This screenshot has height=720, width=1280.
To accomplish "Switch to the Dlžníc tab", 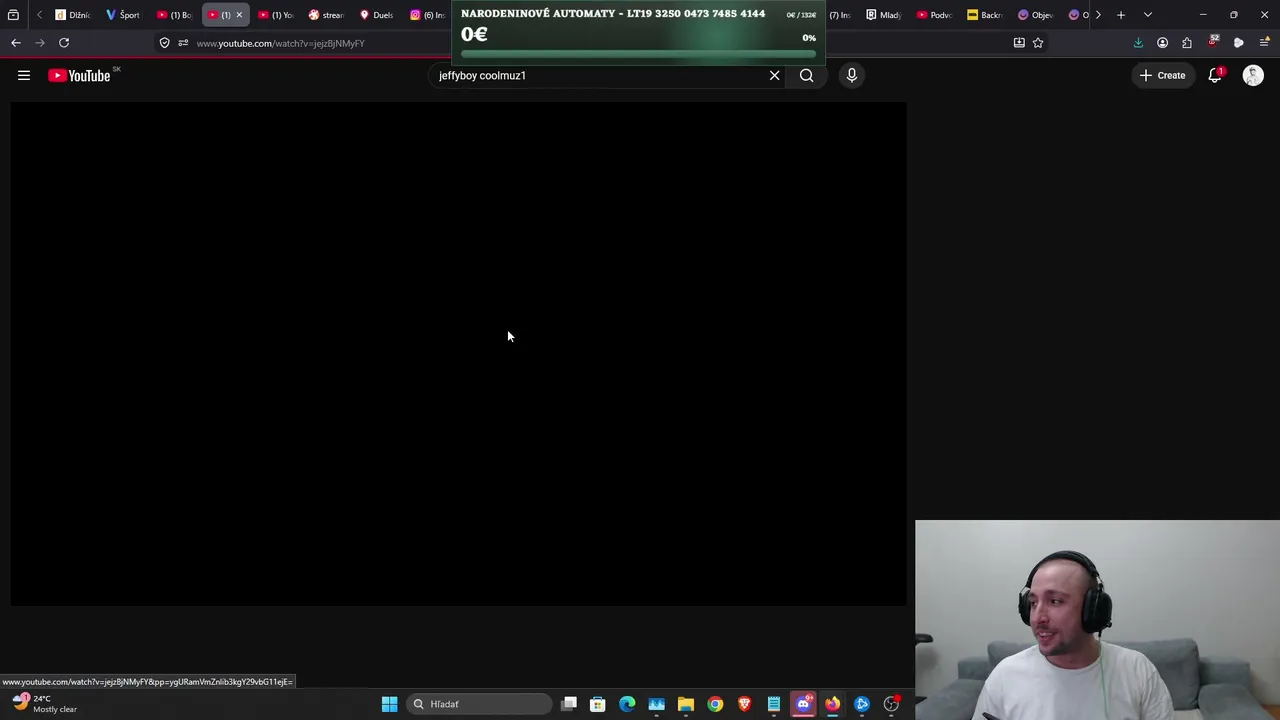I will [x=73, y=15].
